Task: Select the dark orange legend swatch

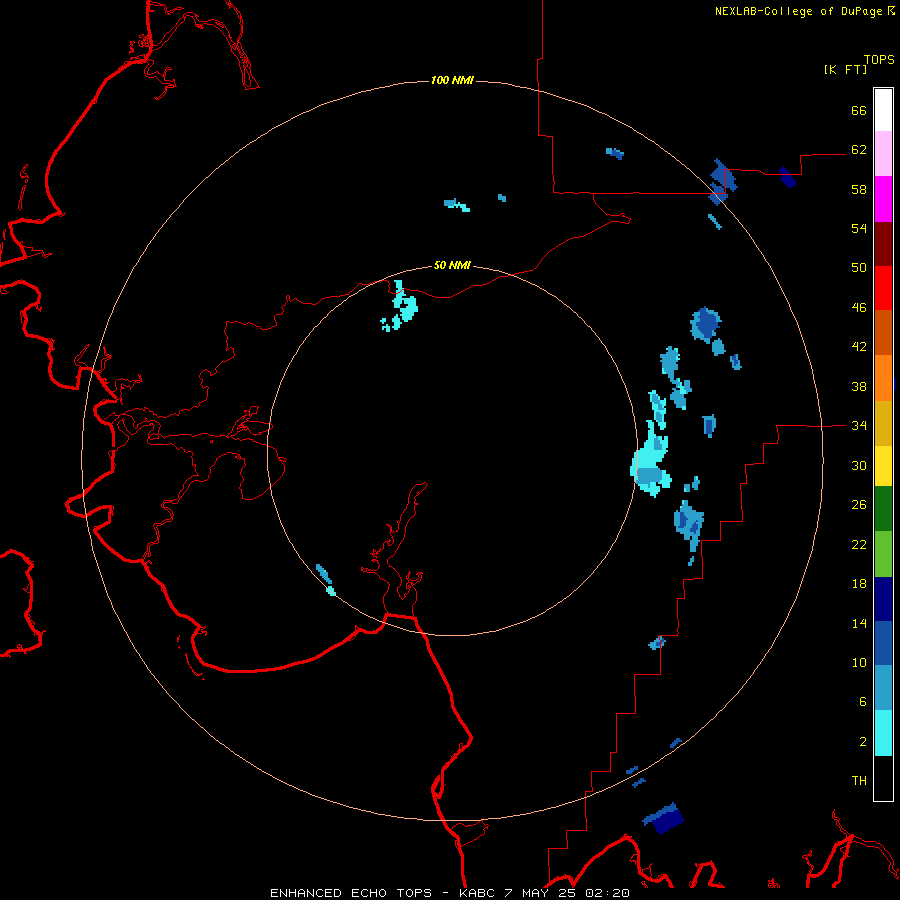Action: coord(883,333)
